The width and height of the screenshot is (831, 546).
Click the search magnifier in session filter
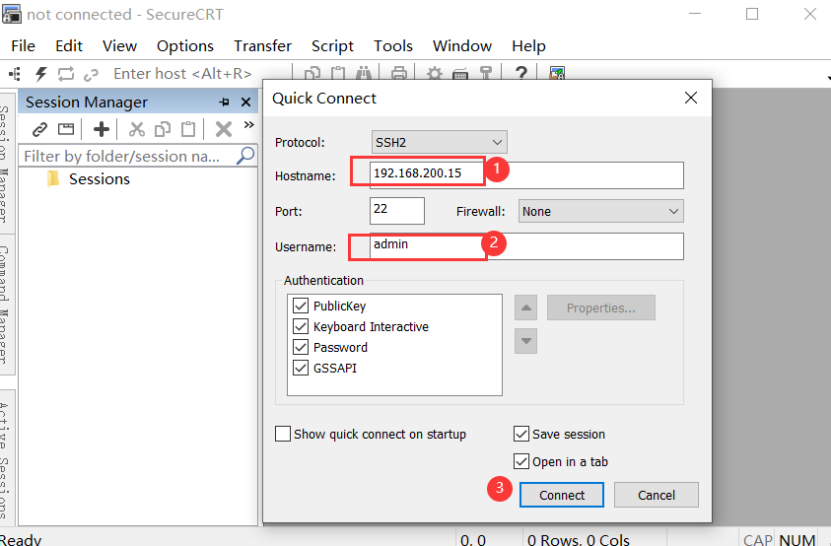pos(245,155)
